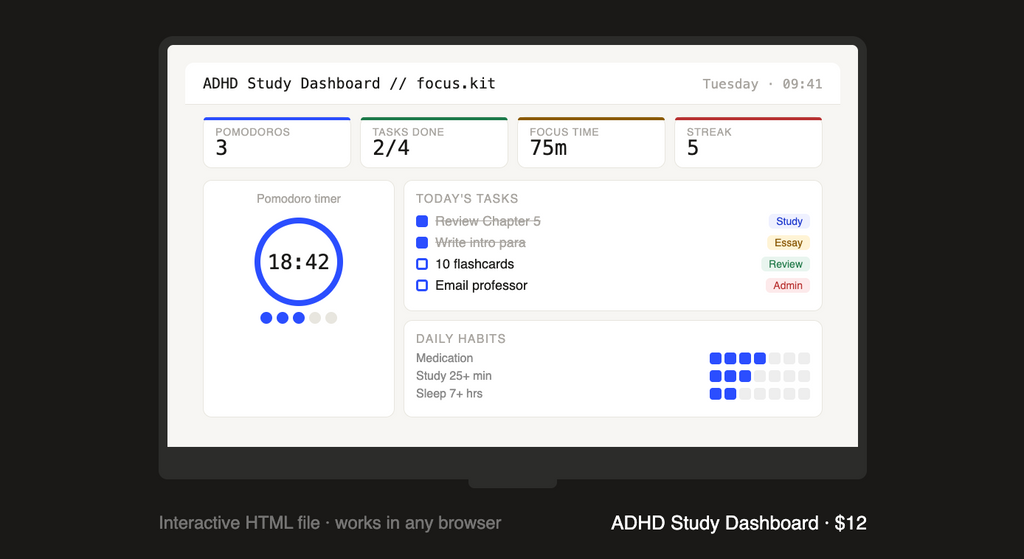Toggle Medication habit first day square
Viewport: 1024px width, 559px height.
click(x=715, y=359)
